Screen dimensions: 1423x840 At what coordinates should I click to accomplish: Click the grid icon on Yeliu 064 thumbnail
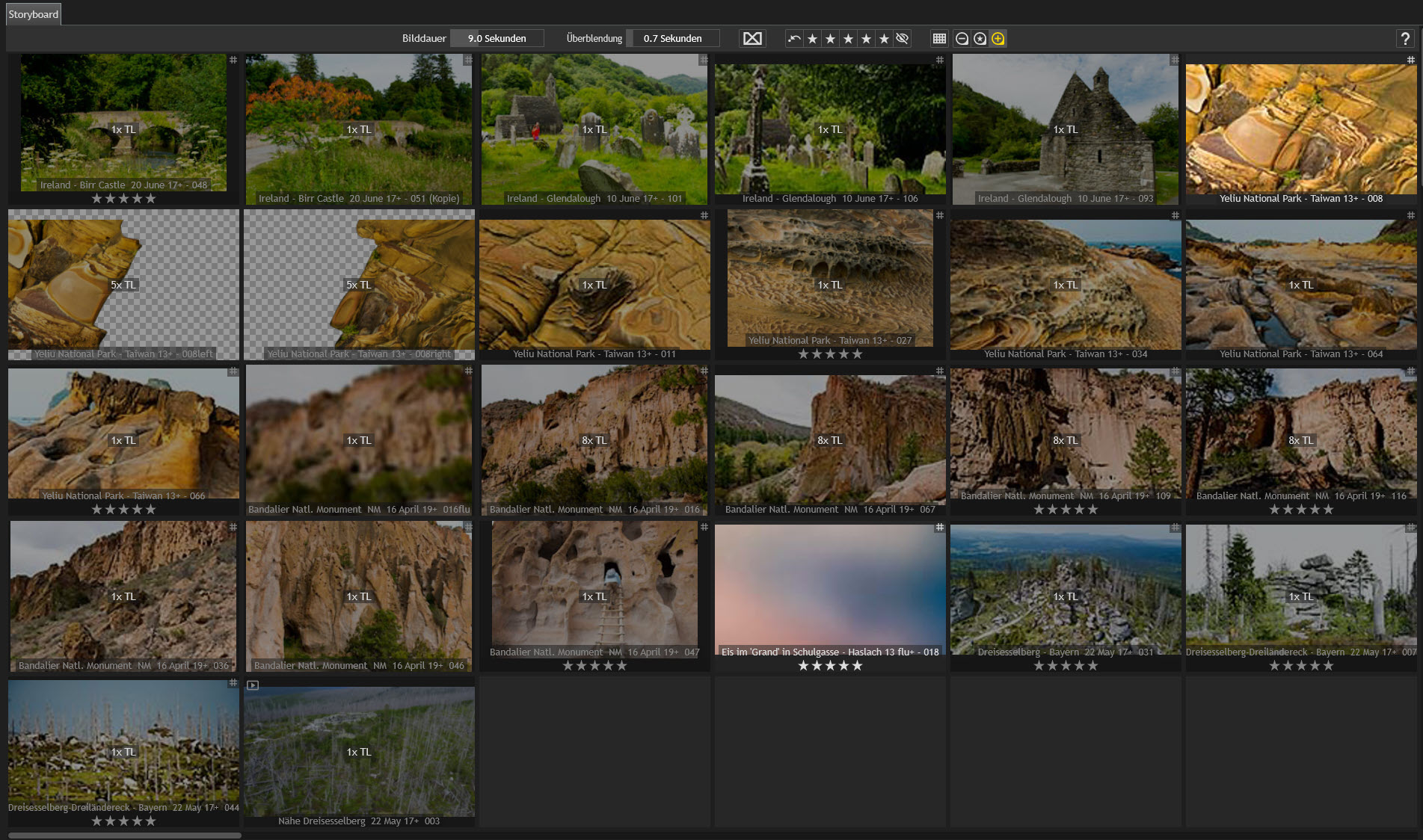(x=1410, y=215)
